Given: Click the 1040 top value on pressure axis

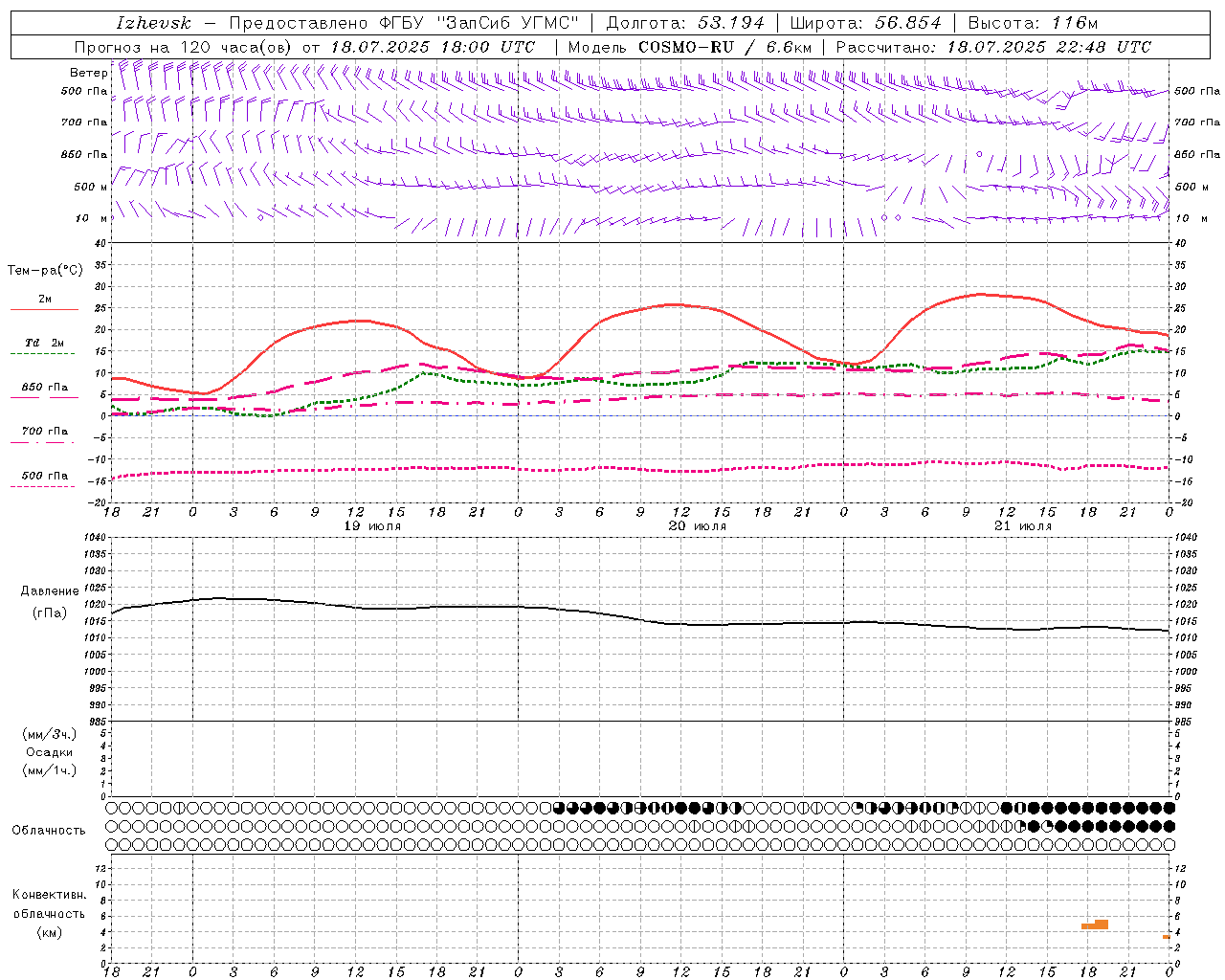Looking at the screenshot, I should (94, 538).
